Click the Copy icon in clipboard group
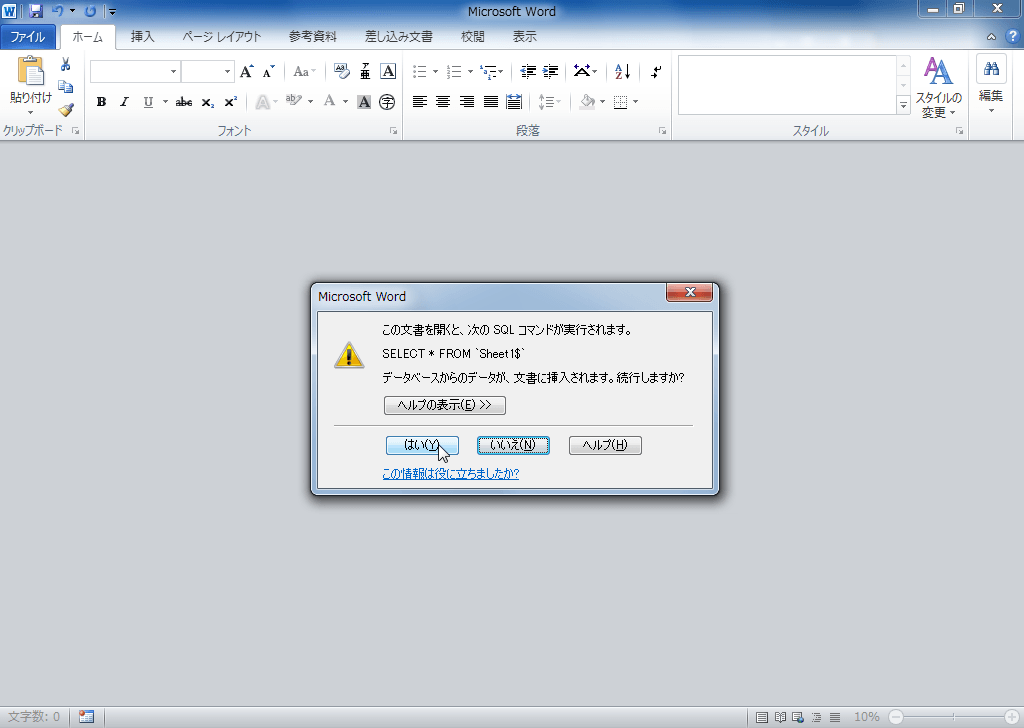Image resolution: width=1024 pixels, height=728 pixels. point(65,87)
